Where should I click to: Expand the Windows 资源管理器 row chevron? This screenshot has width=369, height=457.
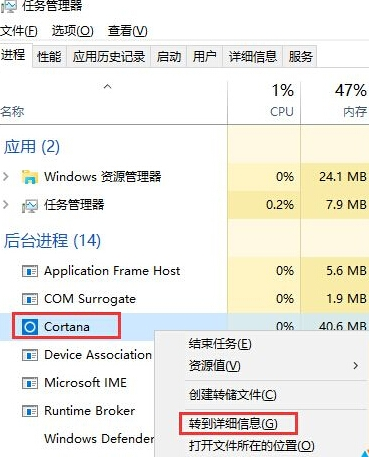(6, 176)
